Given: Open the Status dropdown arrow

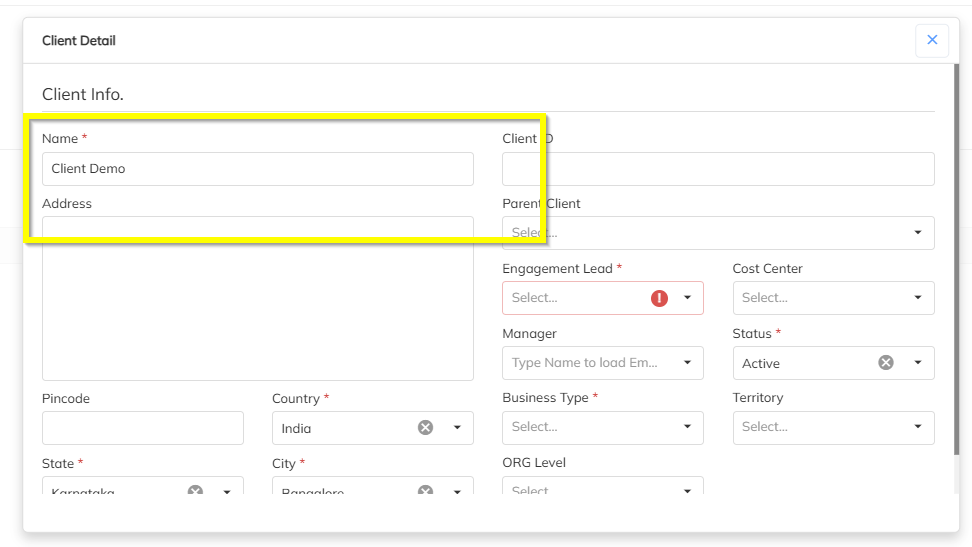Looking at the screenshot, I should tap(917, 363).
